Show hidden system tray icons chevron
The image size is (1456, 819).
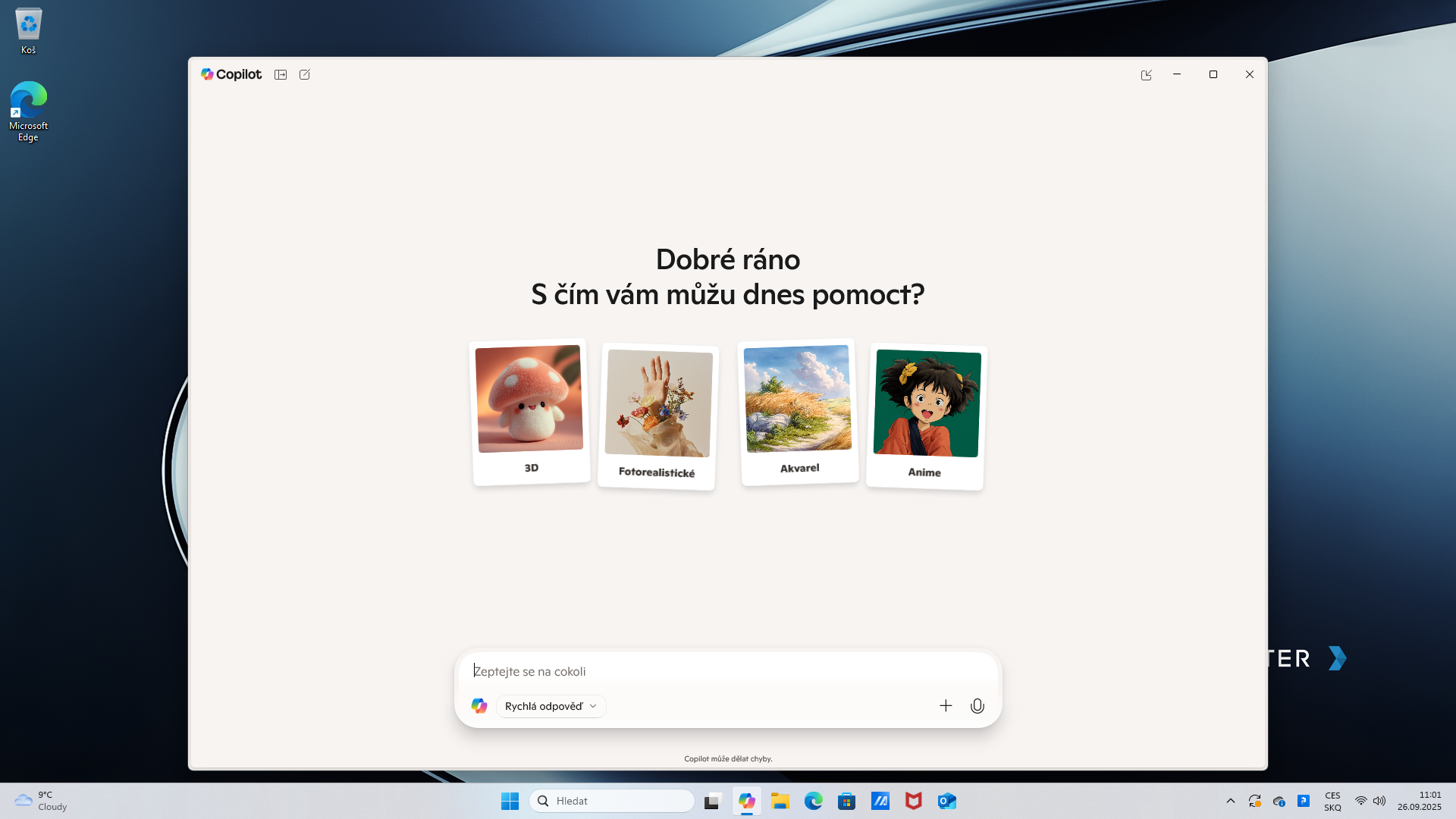1230,801
